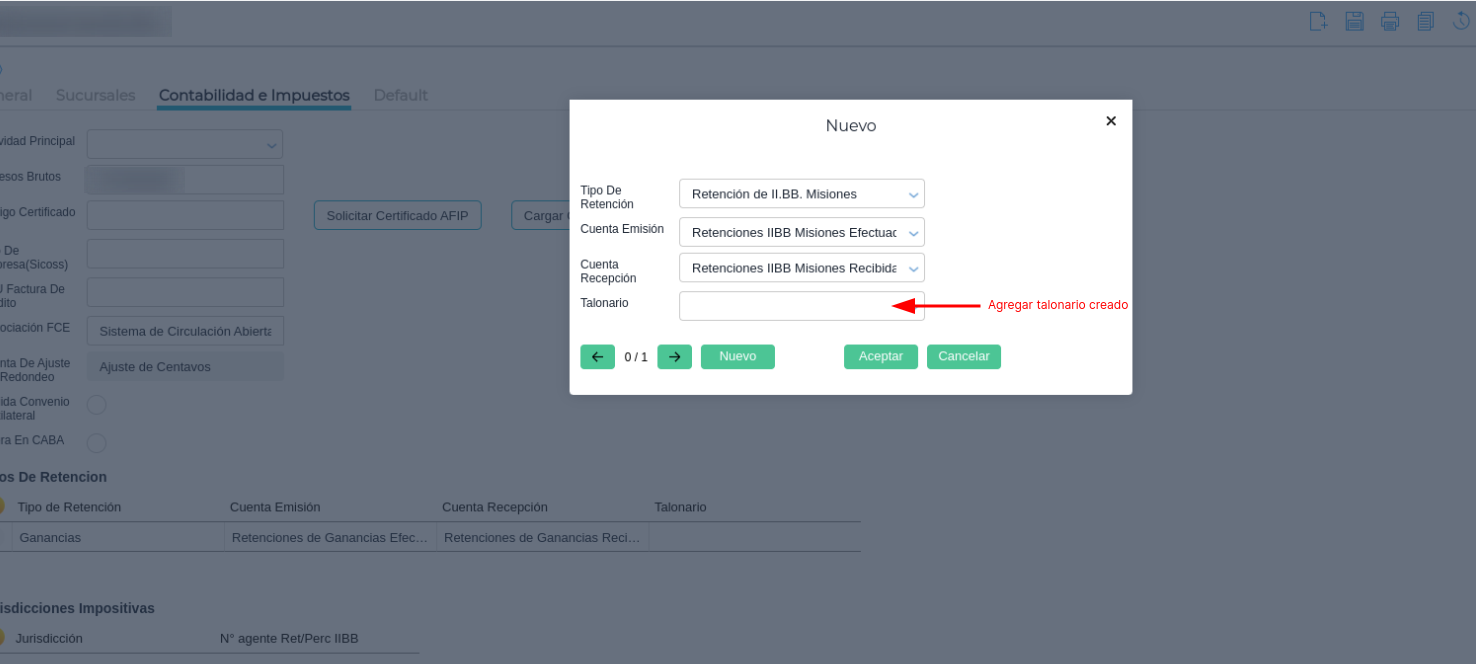The image size is (1476, 664).
Task: Go to next record with right arrow button
Action: coord(675,357)
